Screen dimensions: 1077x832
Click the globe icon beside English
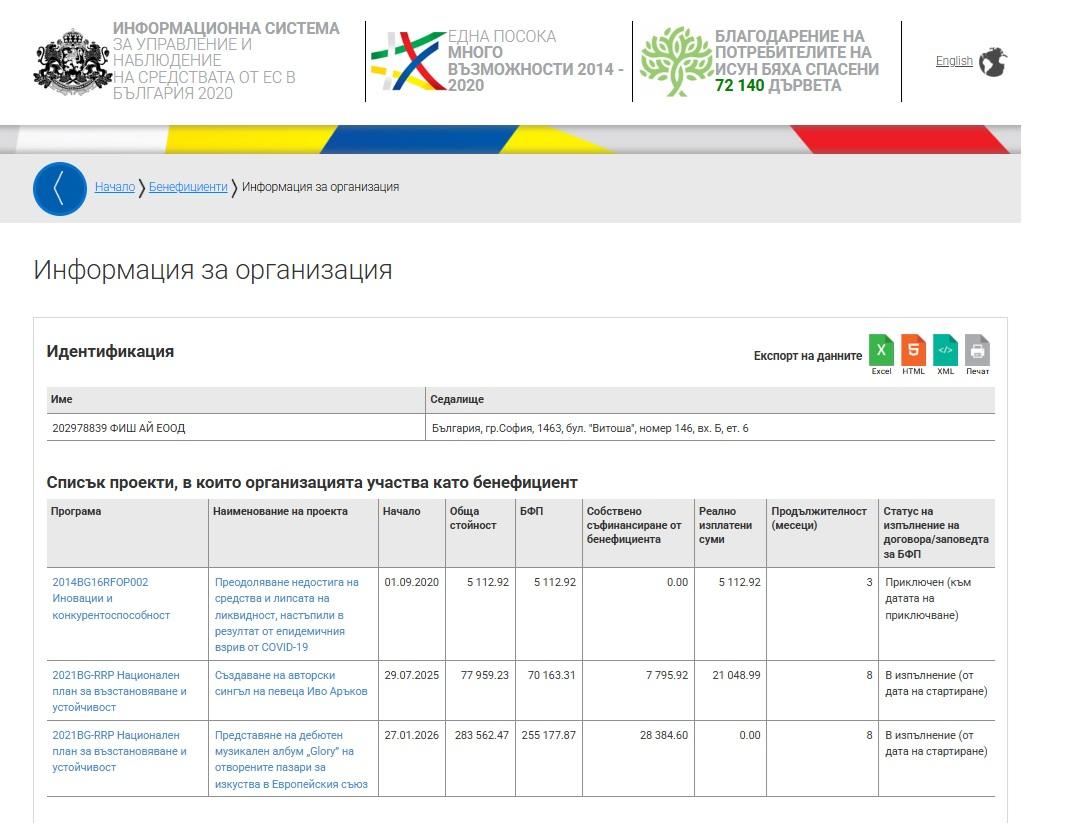point(993,62)
